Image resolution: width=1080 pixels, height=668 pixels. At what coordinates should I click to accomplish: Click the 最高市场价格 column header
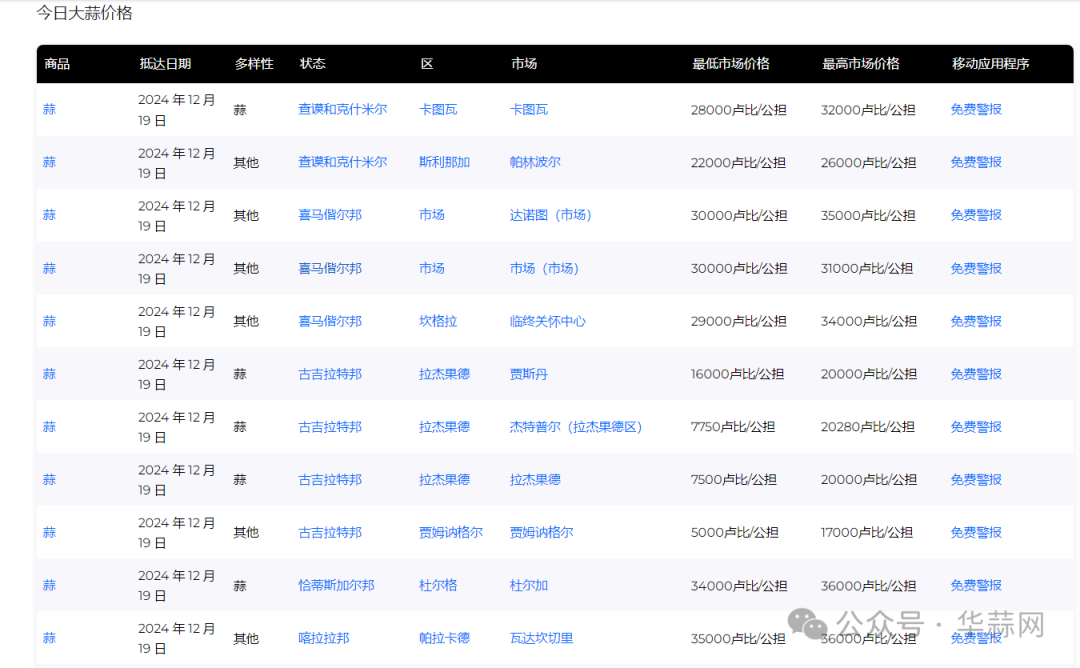[x=861, y=64]
